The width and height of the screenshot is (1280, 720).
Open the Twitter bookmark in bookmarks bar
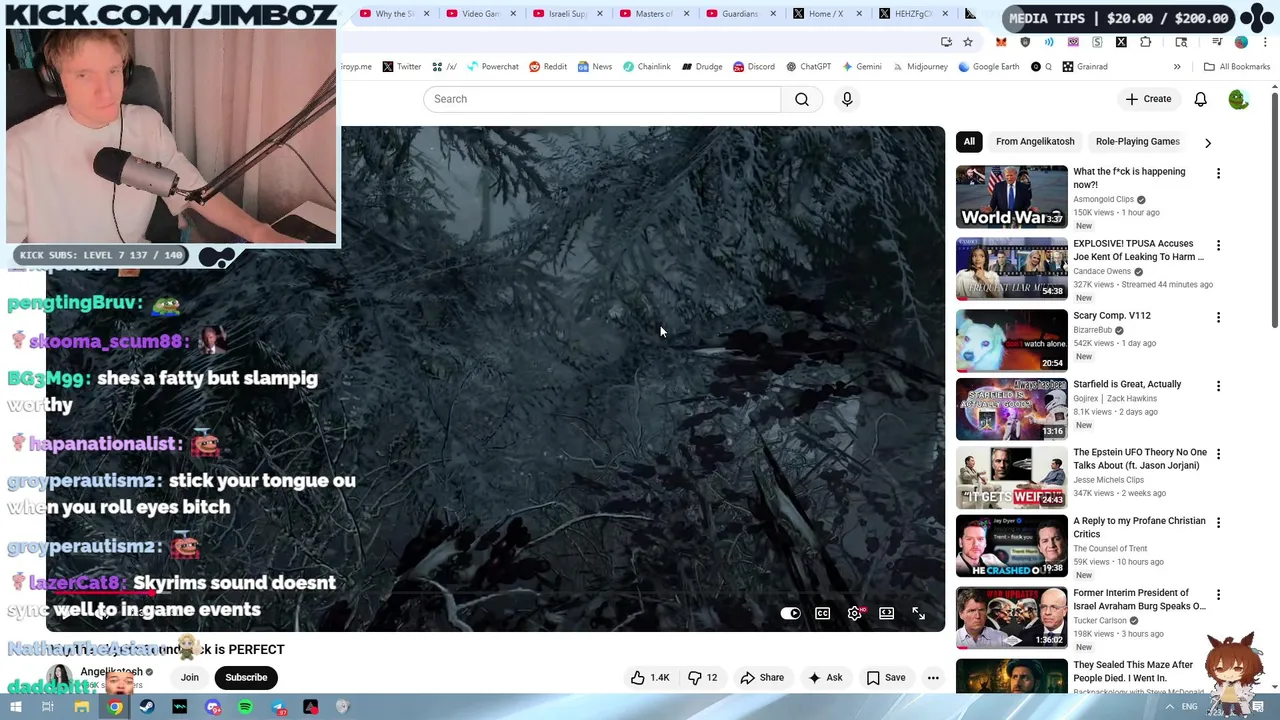point(401,67)
